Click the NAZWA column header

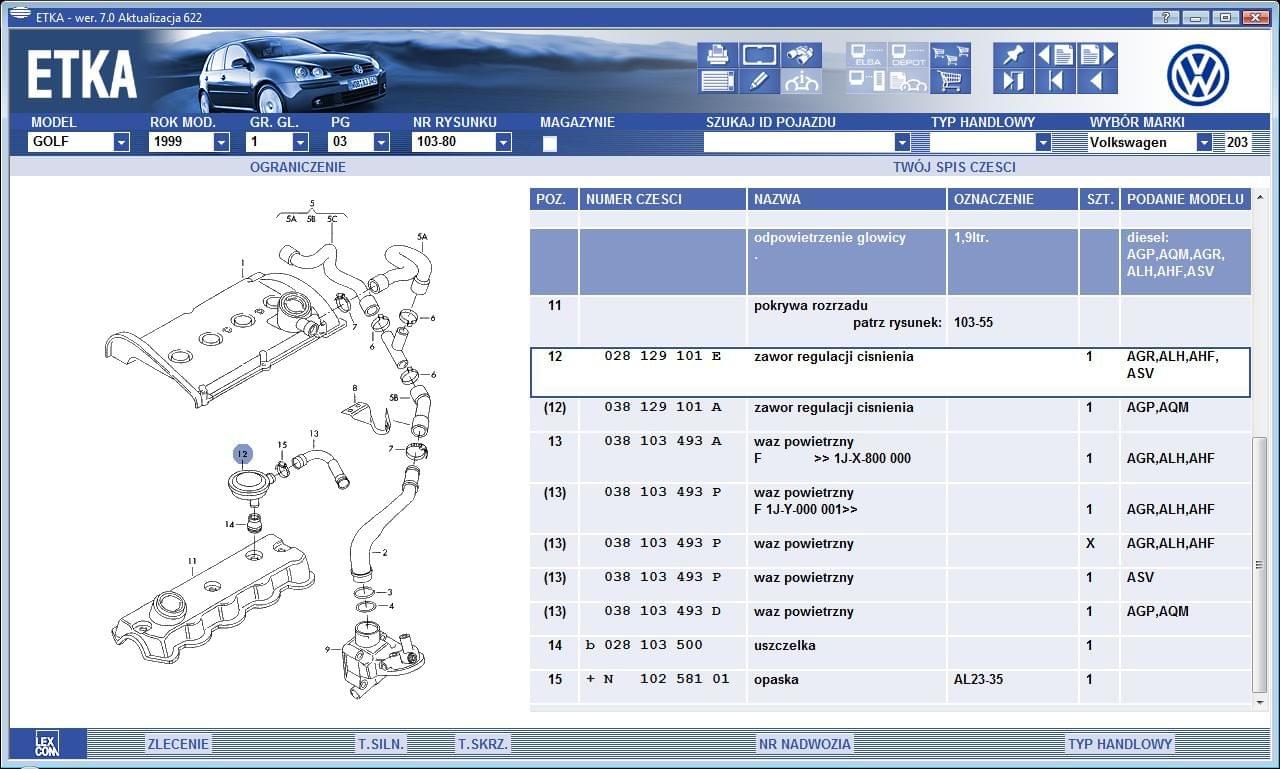click(x=847, y=199)
